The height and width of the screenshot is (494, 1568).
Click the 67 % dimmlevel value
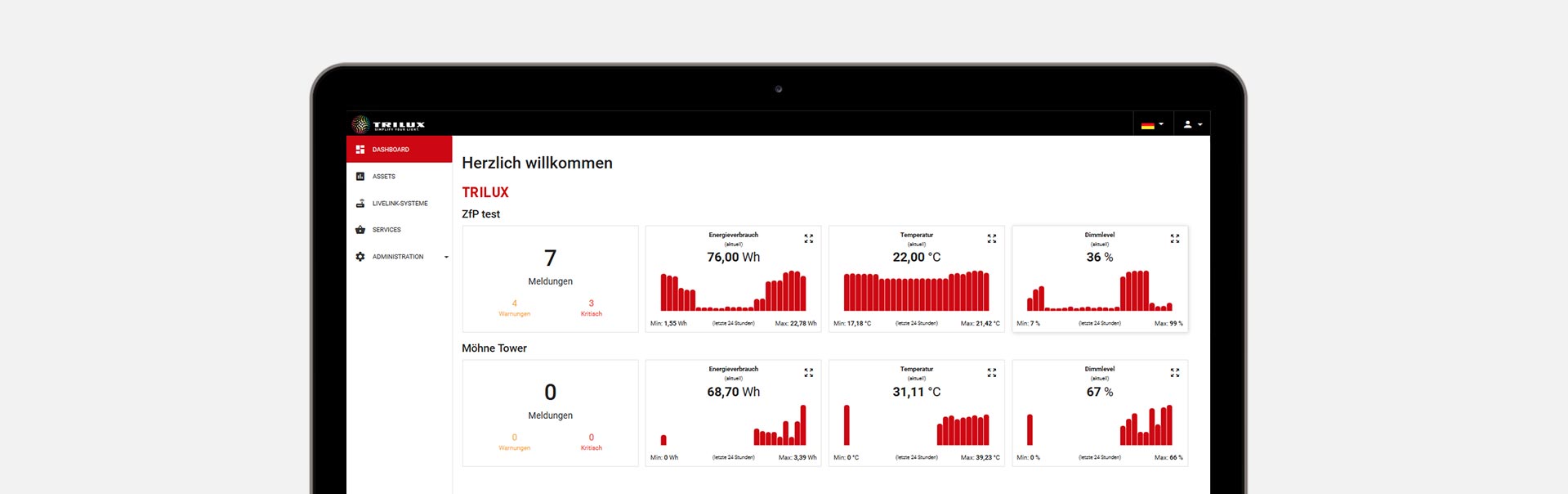1099,393
